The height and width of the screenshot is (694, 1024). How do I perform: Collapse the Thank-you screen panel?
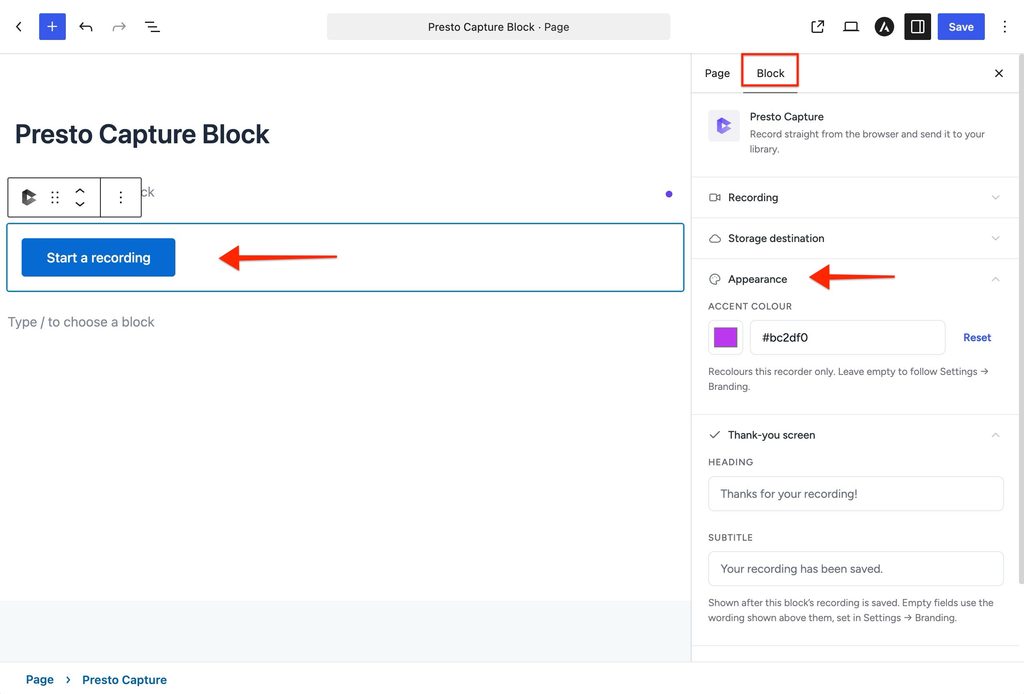[855, 435]
